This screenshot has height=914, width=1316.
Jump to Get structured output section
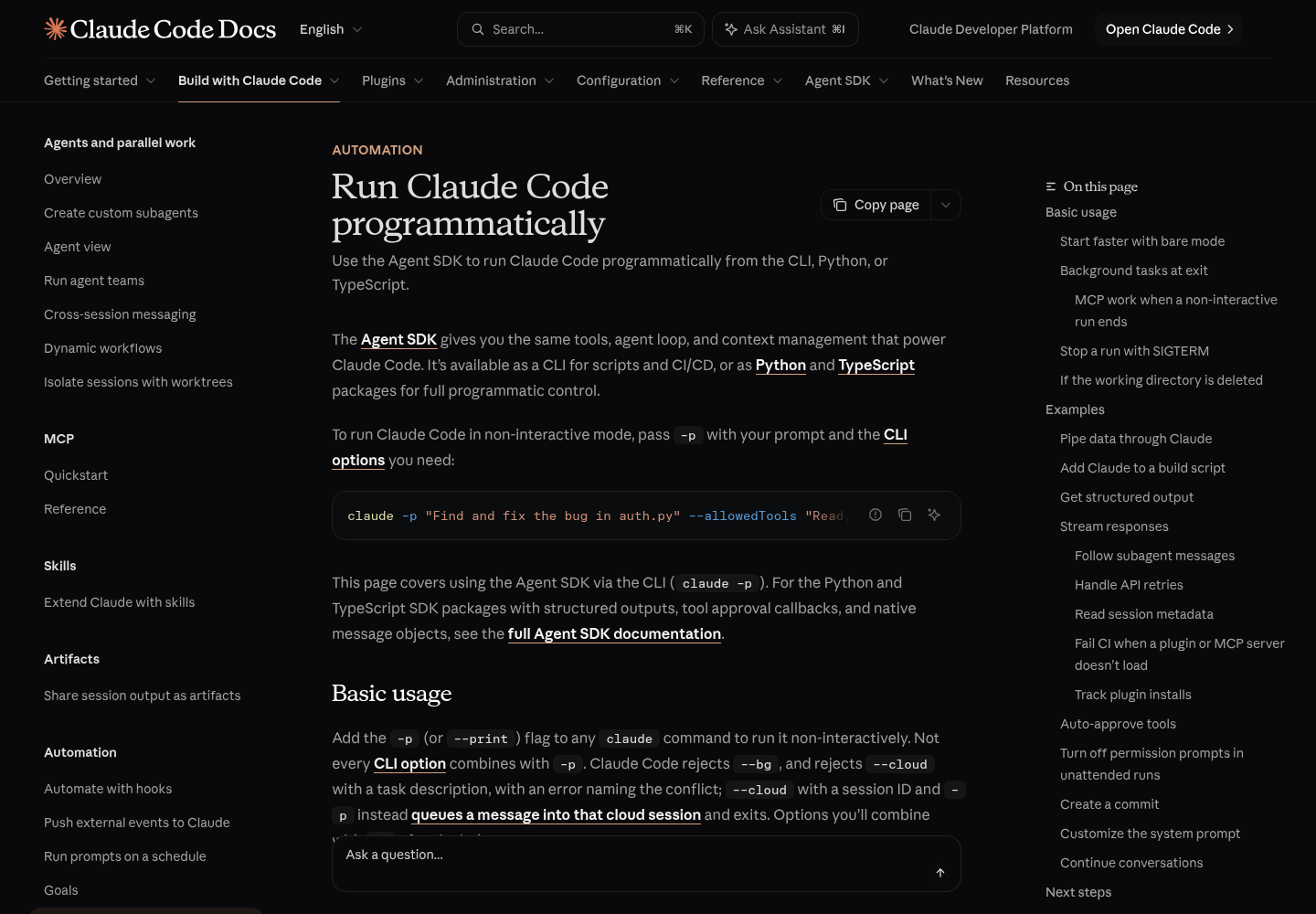point(1127,497)
